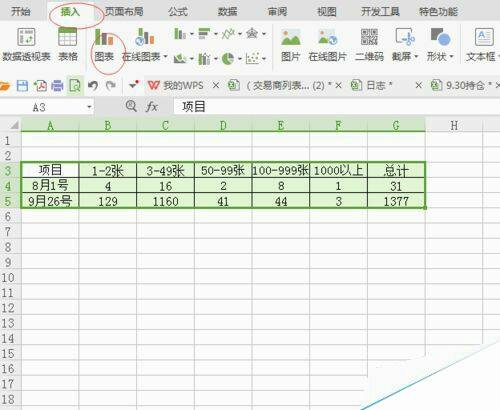Click the magnifier icon beside fx
Image resolution: width=500 pixels, height=410 pixels.
[x=131, y=106]
